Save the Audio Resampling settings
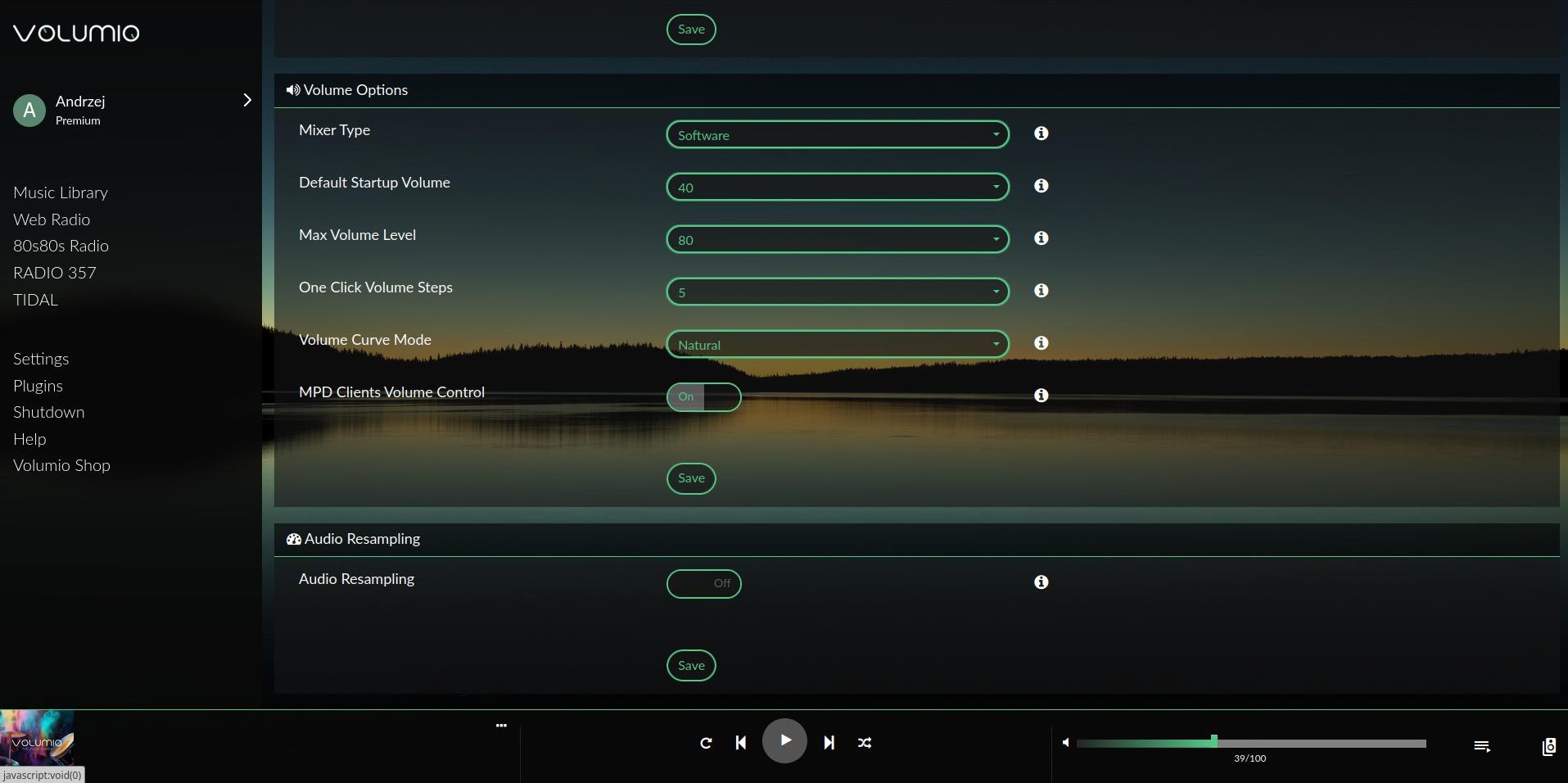The image size is (1568, 783). 691,666
